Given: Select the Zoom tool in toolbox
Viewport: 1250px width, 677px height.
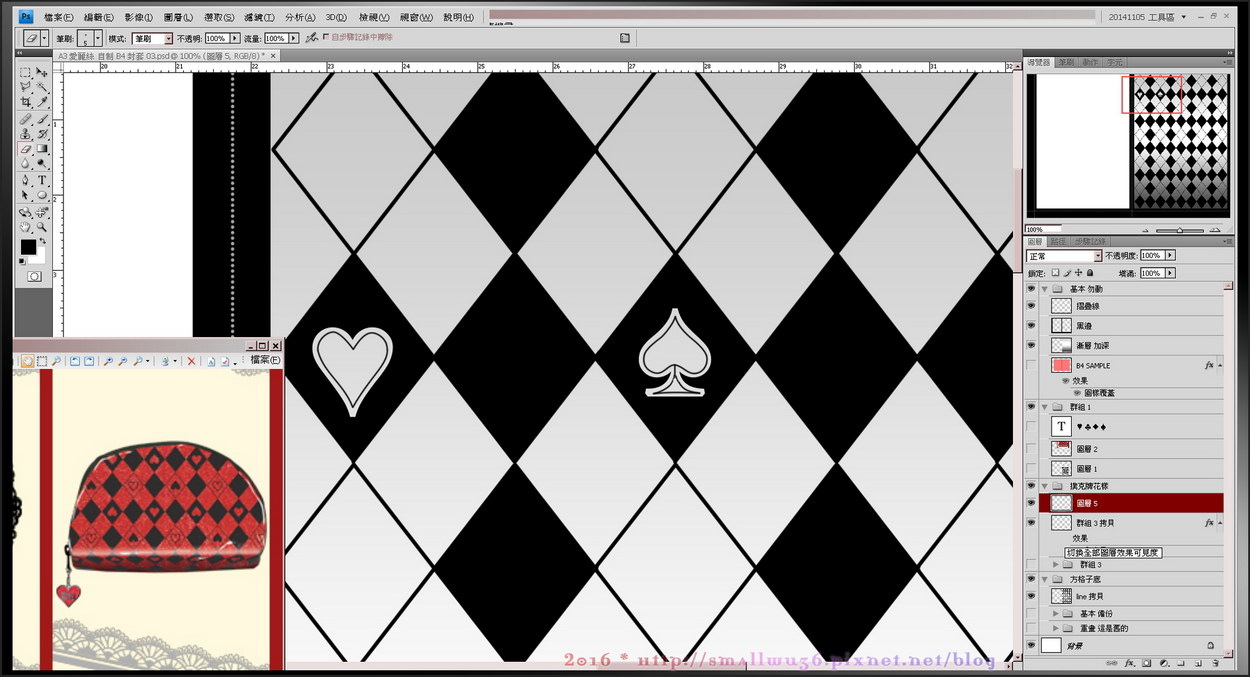Looking at the screenshot, I should 42,227.
